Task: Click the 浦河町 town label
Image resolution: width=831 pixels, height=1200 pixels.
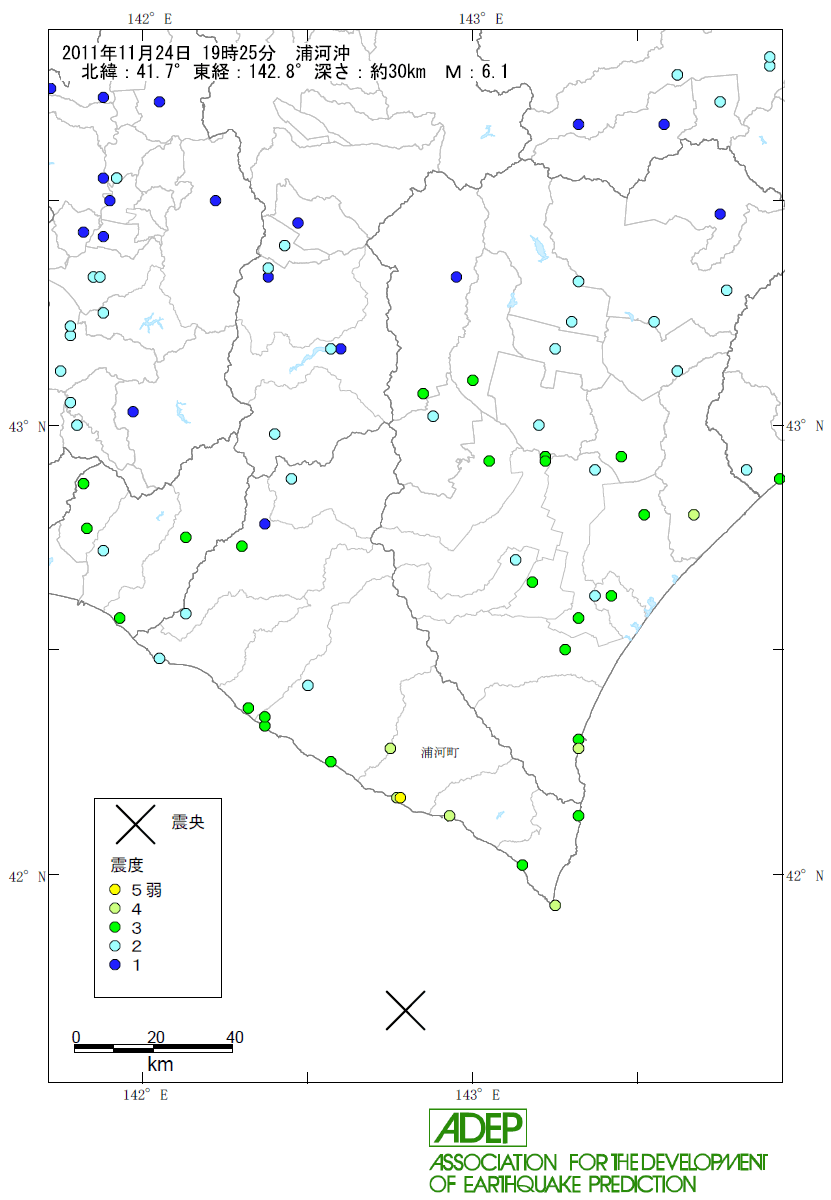Action: (438, 752)
